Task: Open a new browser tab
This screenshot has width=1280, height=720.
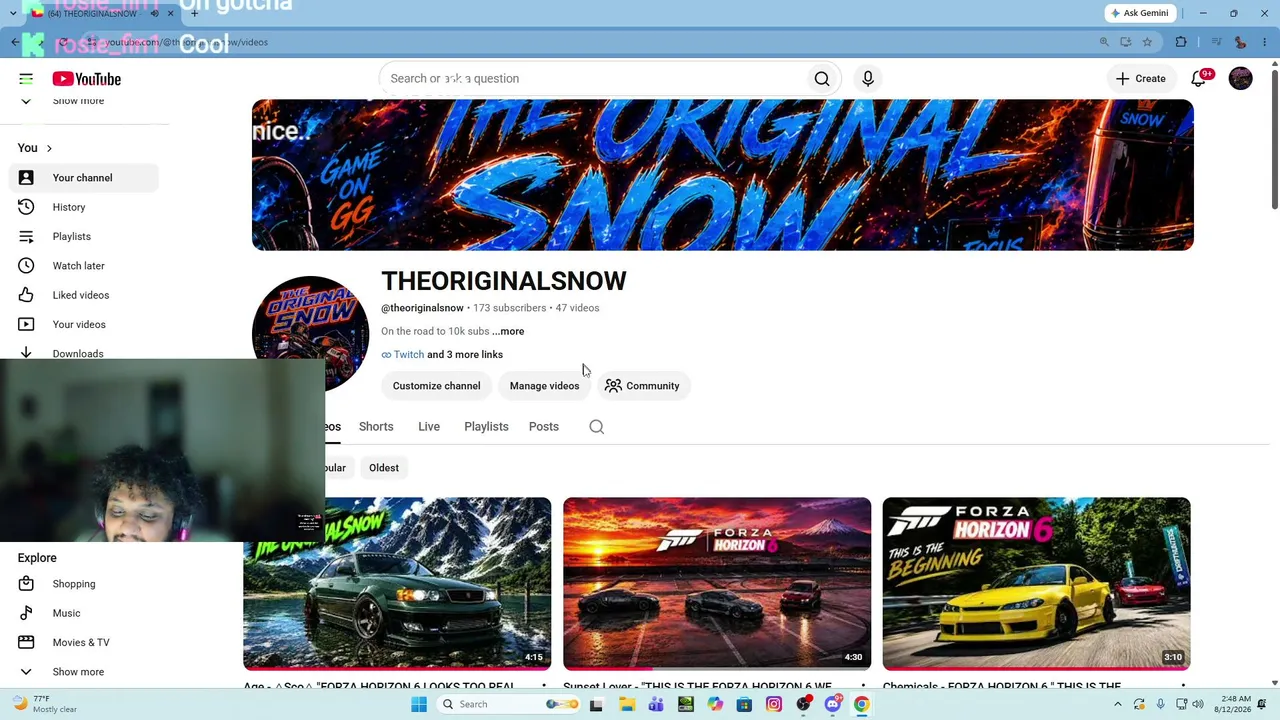Action: coord(194,13)
